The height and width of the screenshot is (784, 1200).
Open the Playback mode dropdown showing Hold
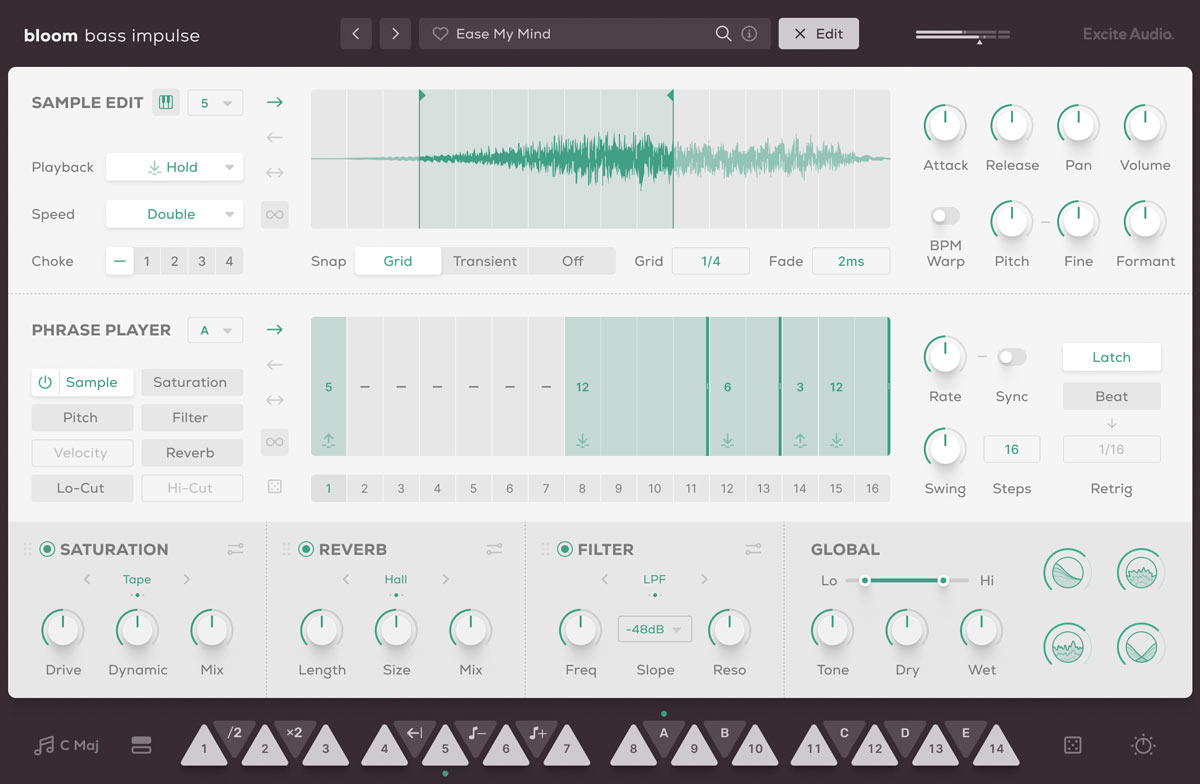coord(174,167)
